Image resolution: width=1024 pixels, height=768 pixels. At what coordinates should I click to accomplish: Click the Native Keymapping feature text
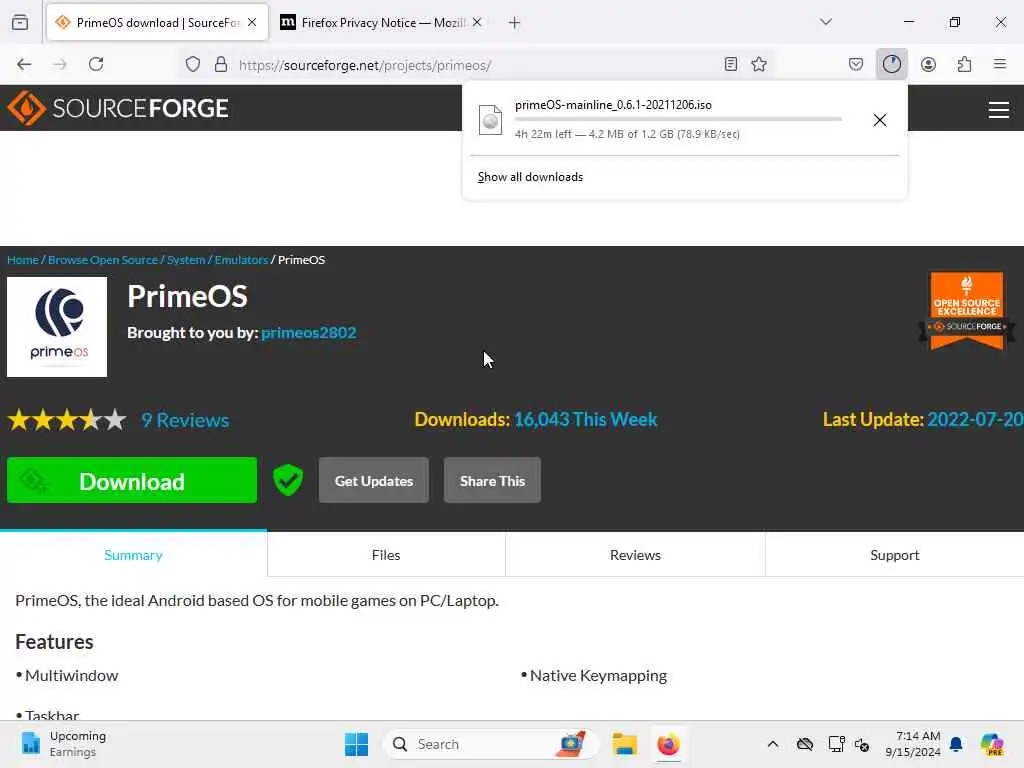coord(598,675)
